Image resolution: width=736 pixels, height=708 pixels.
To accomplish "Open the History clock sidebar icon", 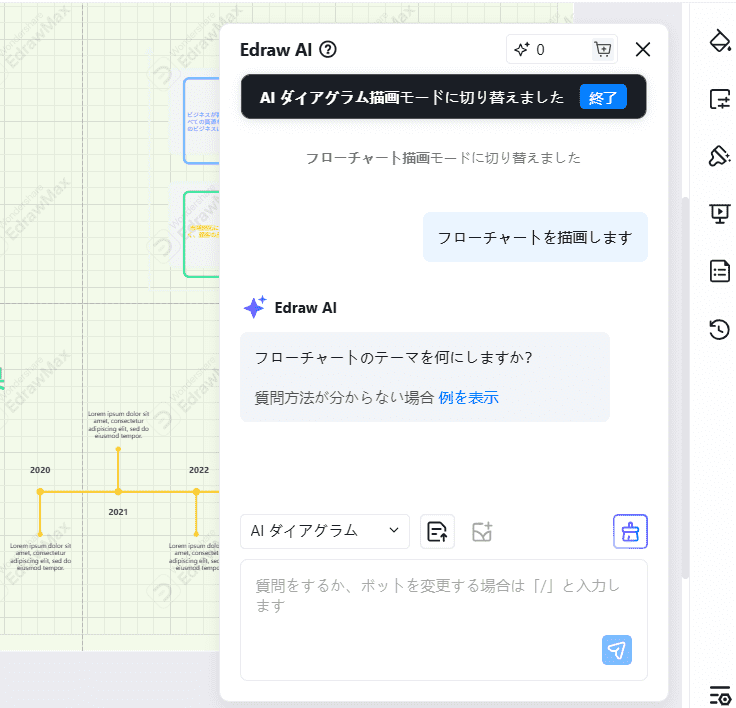I will [x=720, y=329].
